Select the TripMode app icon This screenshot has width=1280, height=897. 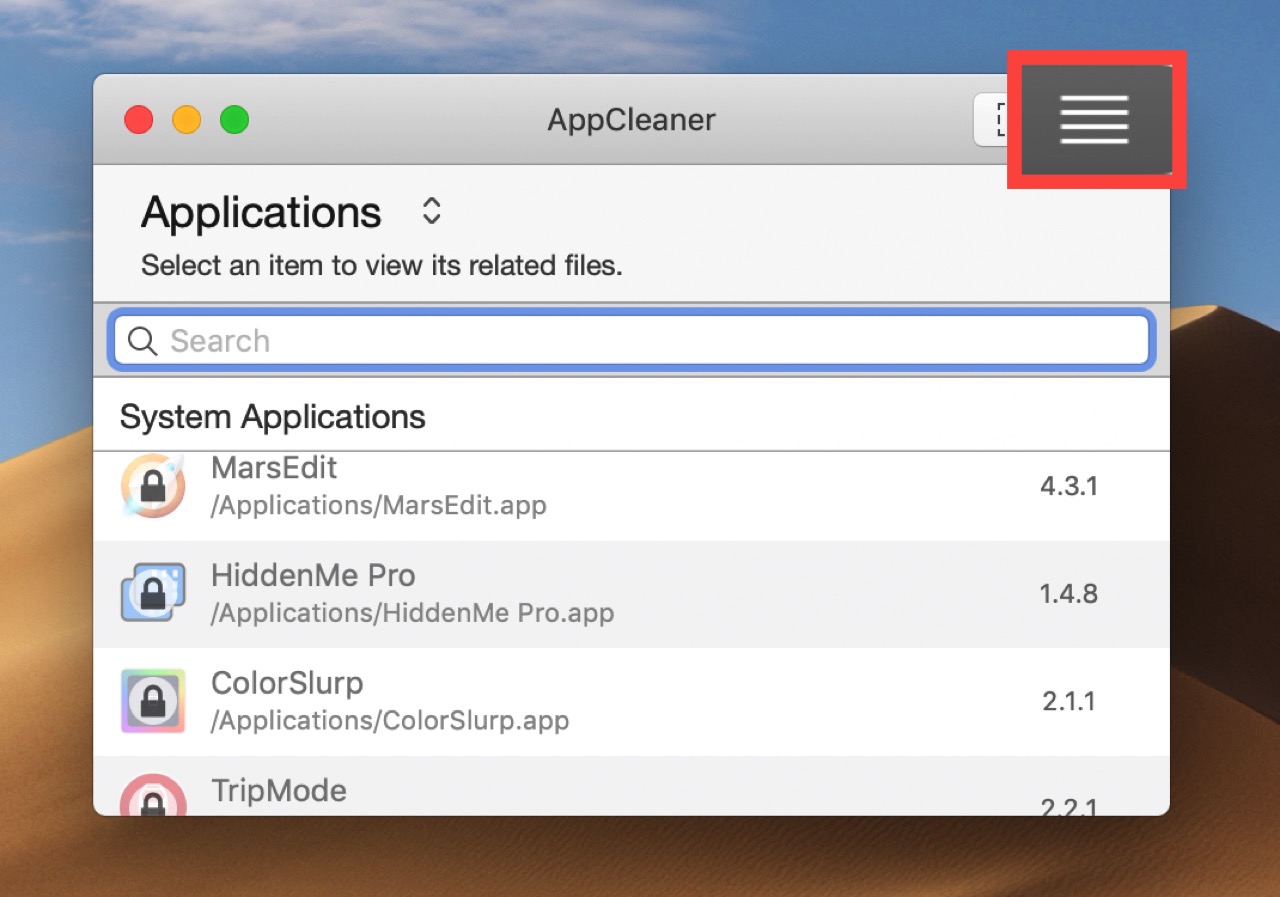coord(153,795)
